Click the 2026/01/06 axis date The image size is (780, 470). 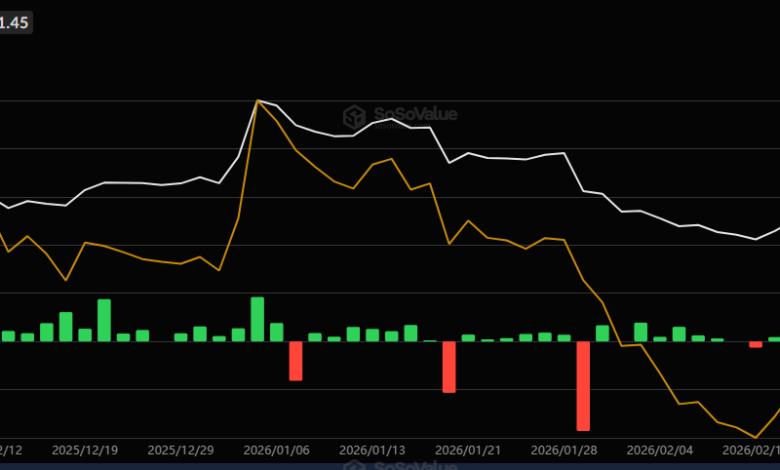coord(276,451)
